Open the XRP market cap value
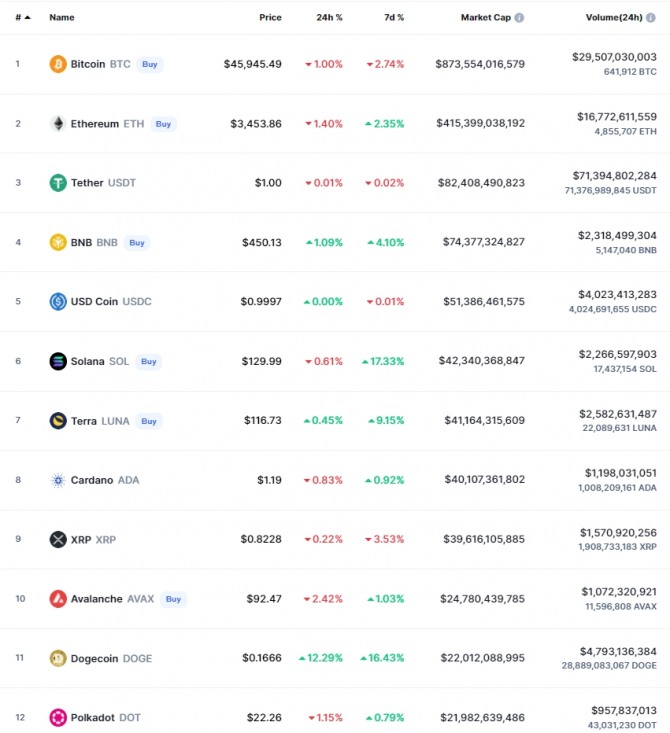Viewport: 670px width, 733px height. point(480,539)
